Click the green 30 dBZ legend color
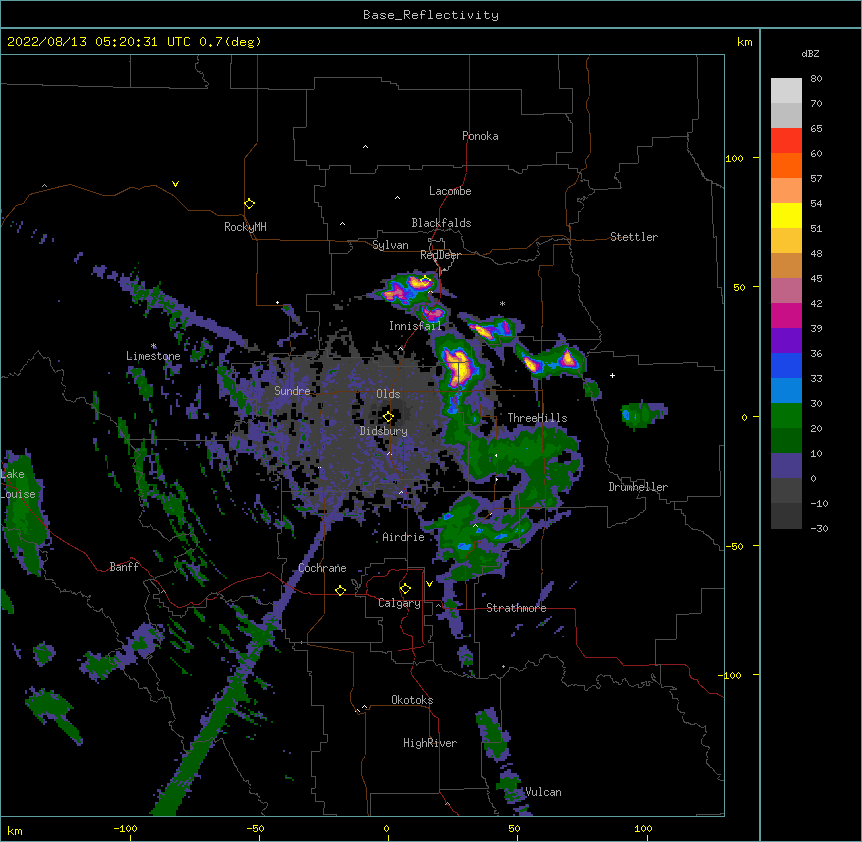 point(786,416)
